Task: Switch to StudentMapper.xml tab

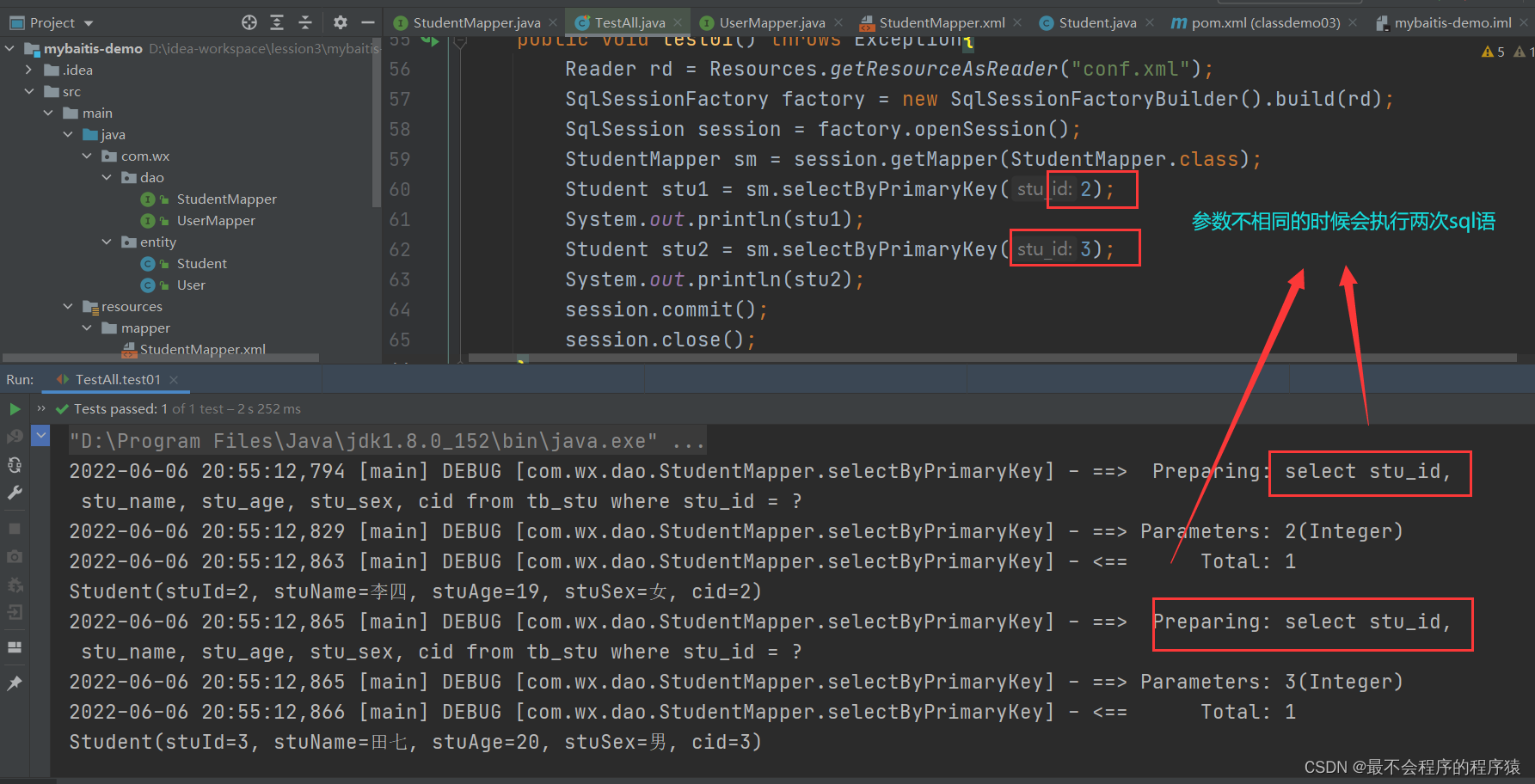Action: (942, 22)
